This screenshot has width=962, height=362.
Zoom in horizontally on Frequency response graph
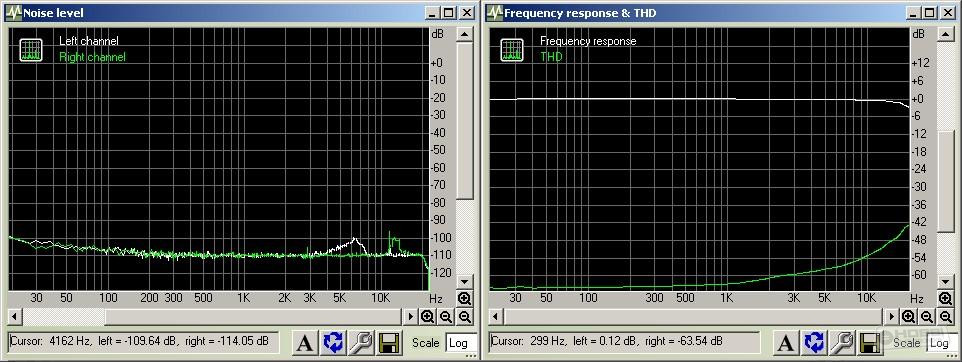click(x=909, y=317)
